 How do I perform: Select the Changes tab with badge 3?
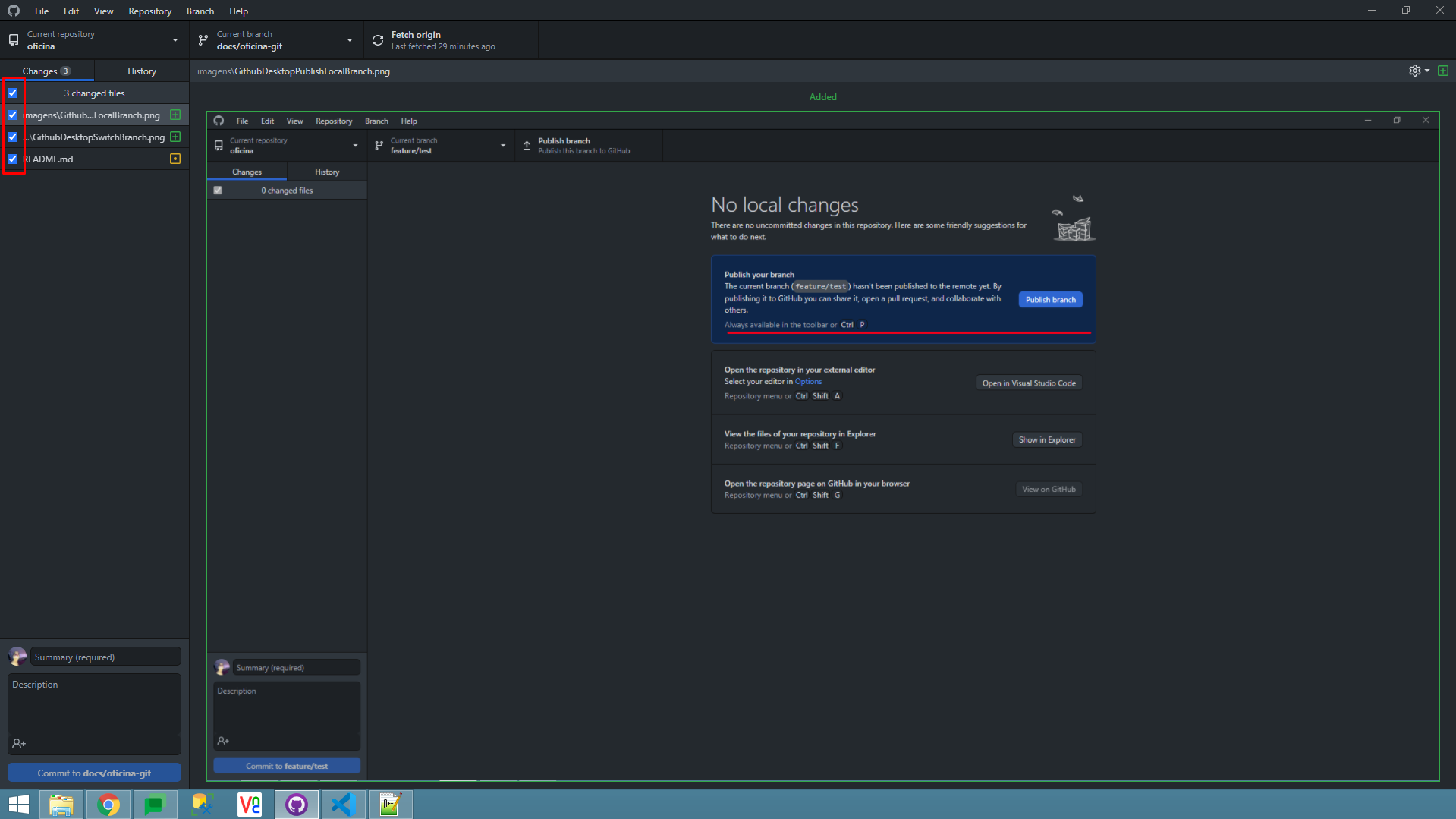pos(47,71)
